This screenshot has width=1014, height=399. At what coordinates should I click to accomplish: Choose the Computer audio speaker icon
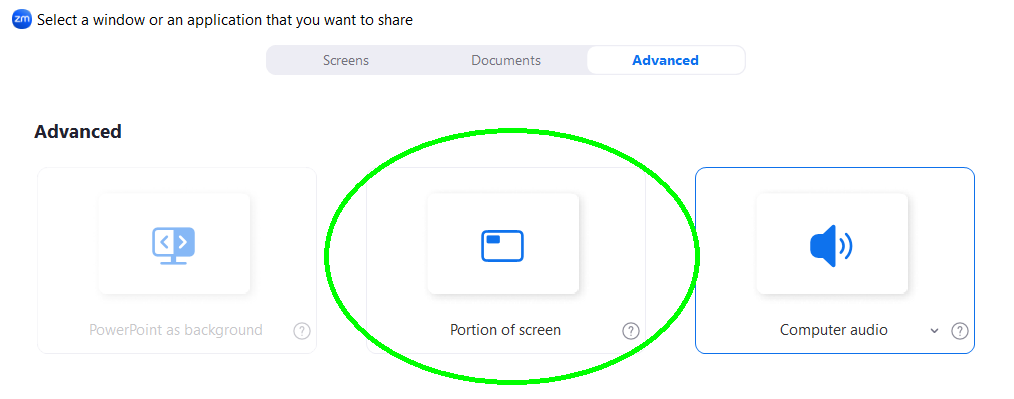coord(831,246)
